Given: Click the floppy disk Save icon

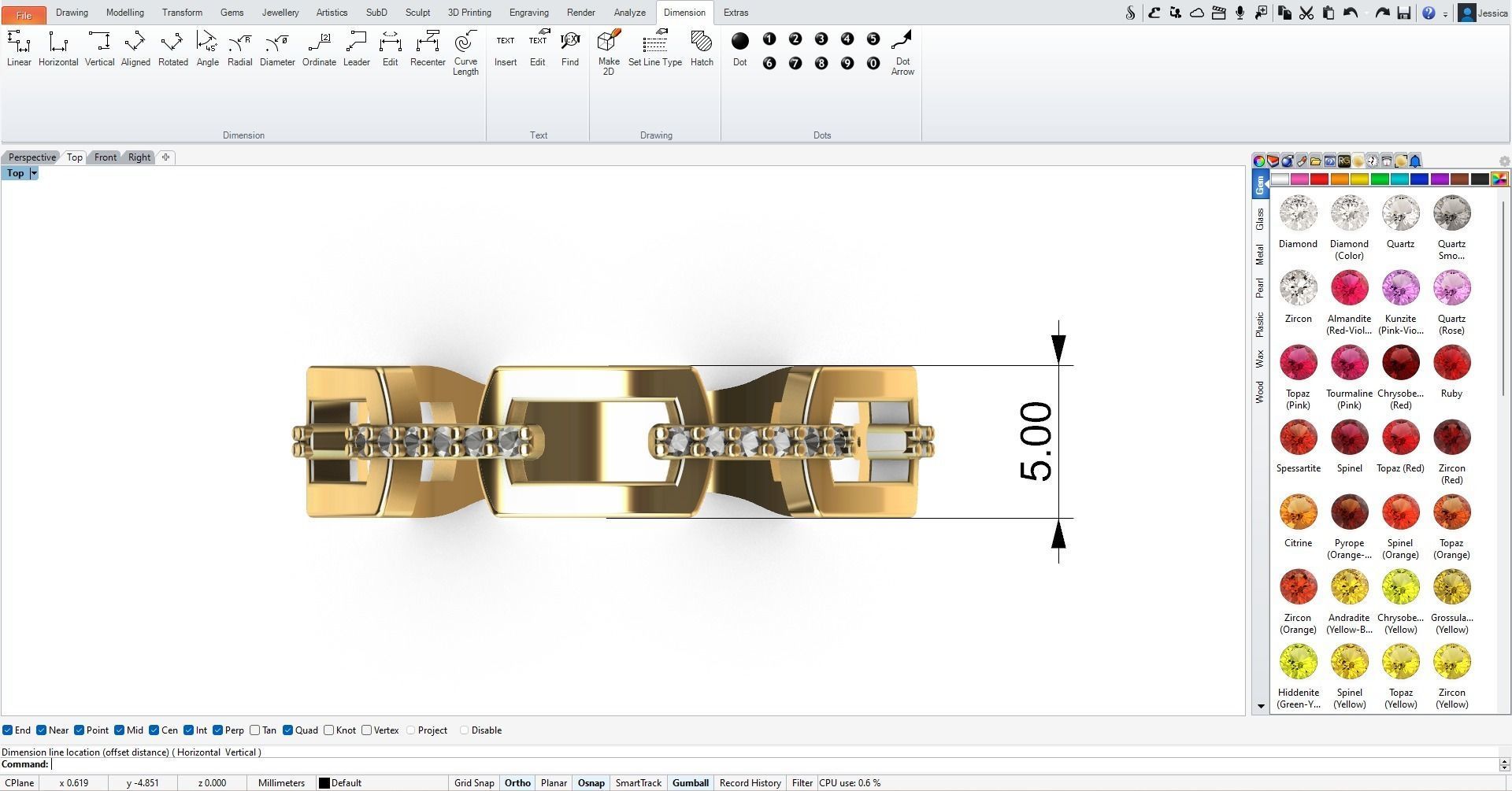Looking at the screenshot, I should click(1403, 13).
